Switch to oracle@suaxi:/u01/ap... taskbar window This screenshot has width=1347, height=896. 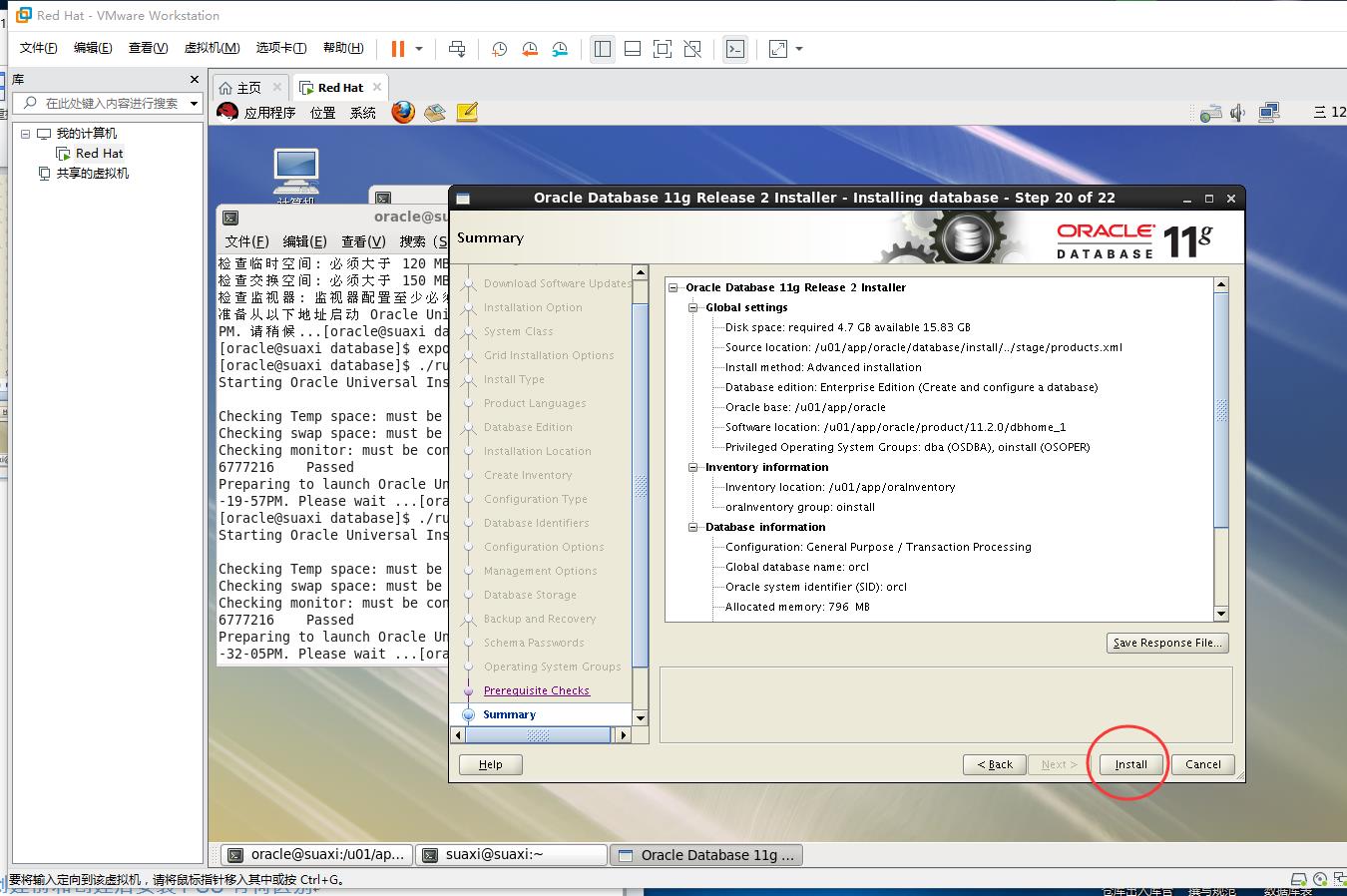[315, 855]
